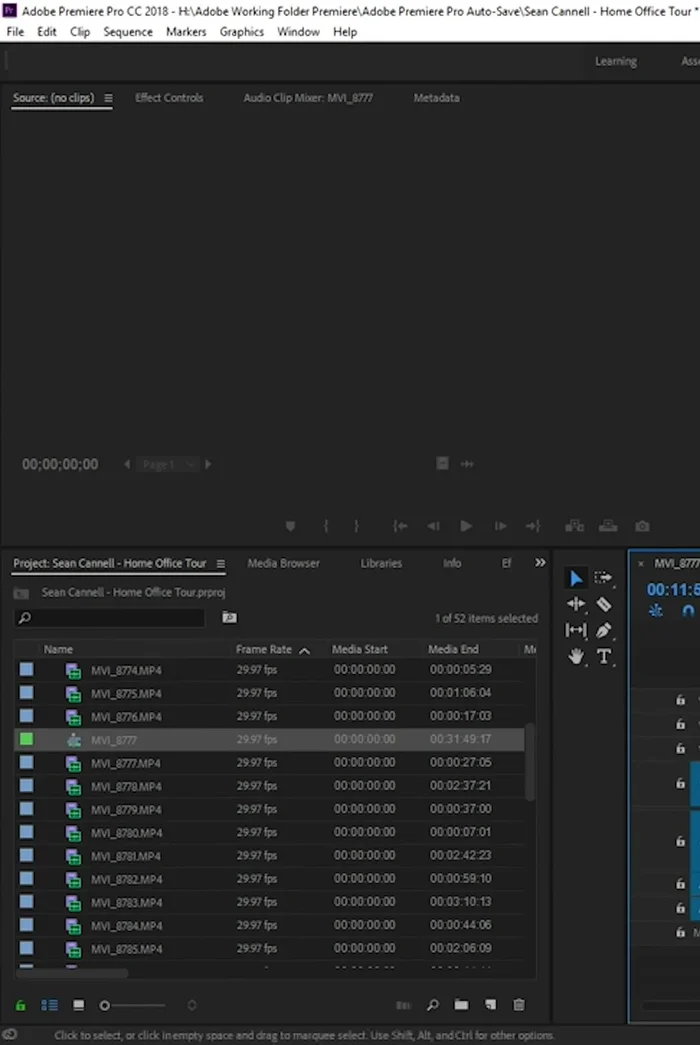Switch to the Media Browser tab
700x1045 pixels.
pos(283,563)
